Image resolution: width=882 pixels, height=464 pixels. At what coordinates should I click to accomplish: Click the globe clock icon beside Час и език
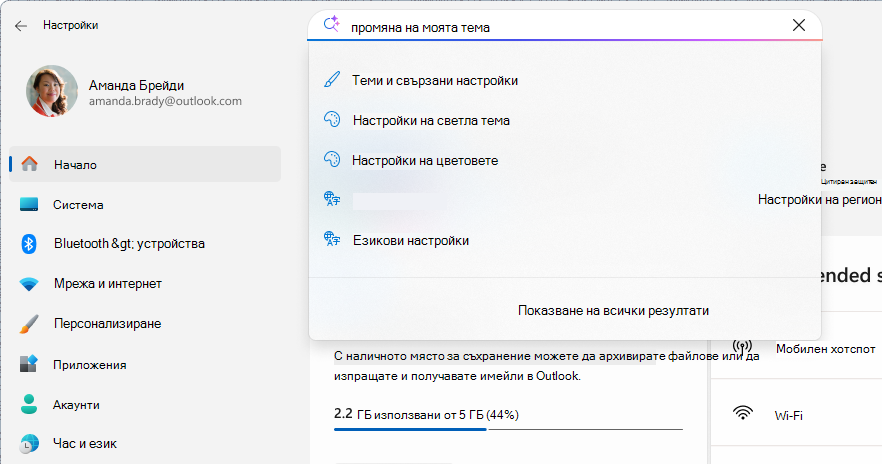coord(29,444)
